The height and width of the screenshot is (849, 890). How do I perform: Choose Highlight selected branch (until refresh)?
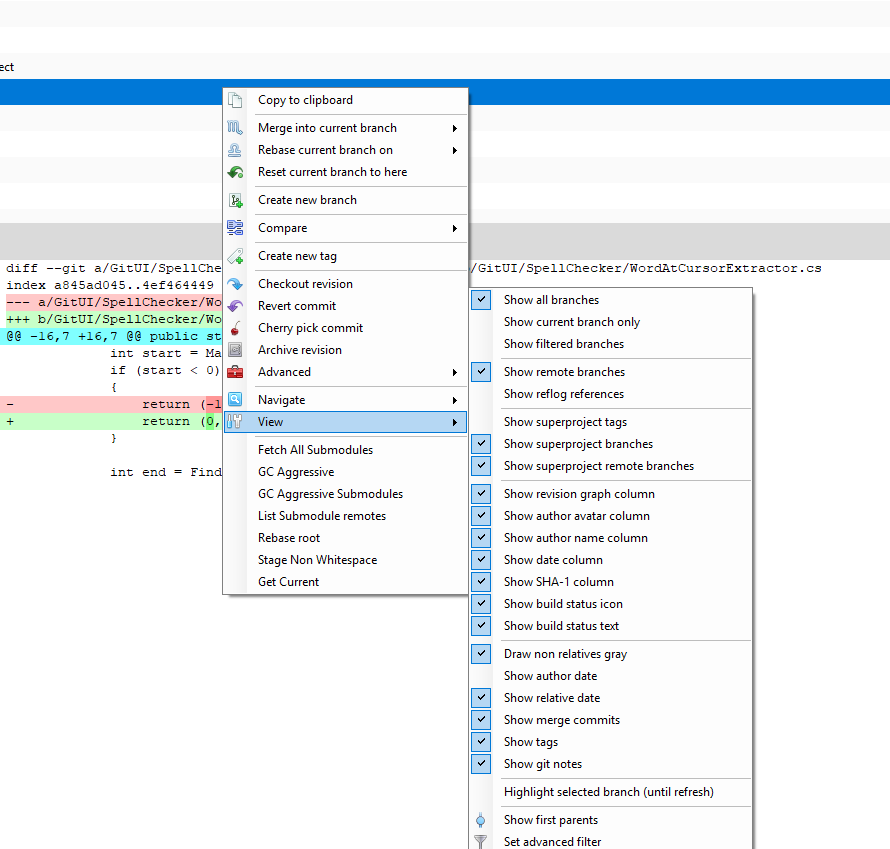[x=611, y=792]
